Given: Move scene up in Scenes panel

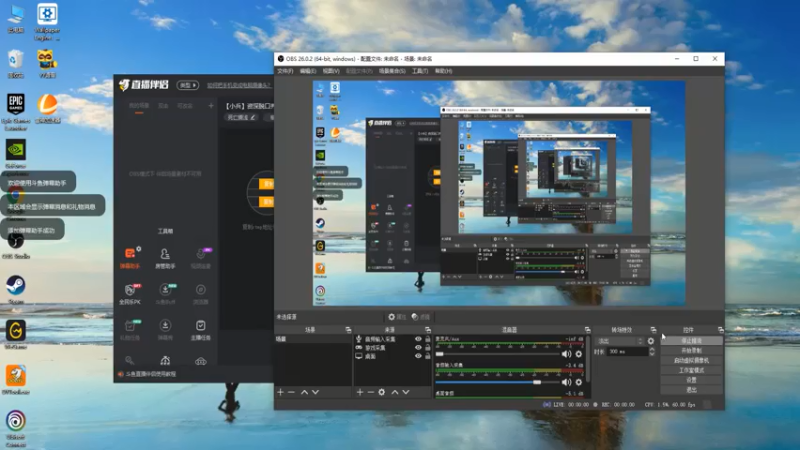Looking at the screenshot, I should 304,392.
